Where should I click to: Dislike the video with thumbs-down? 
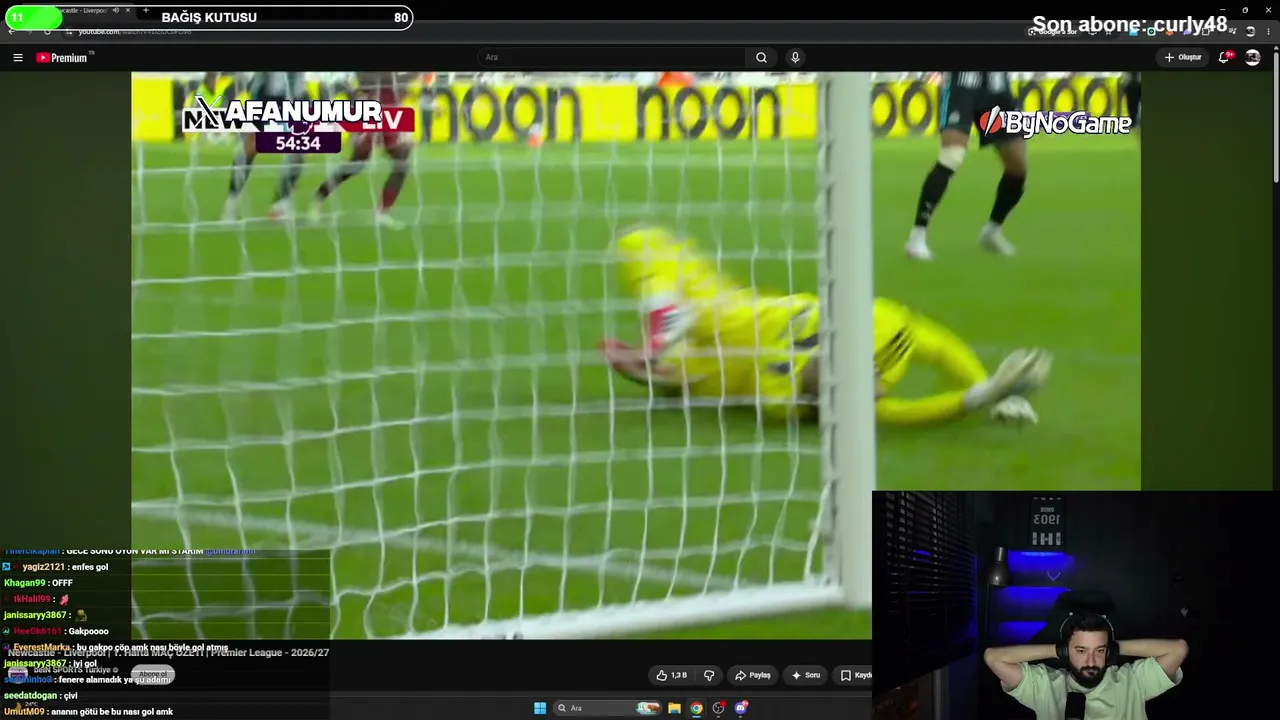(x=709, y=675)
